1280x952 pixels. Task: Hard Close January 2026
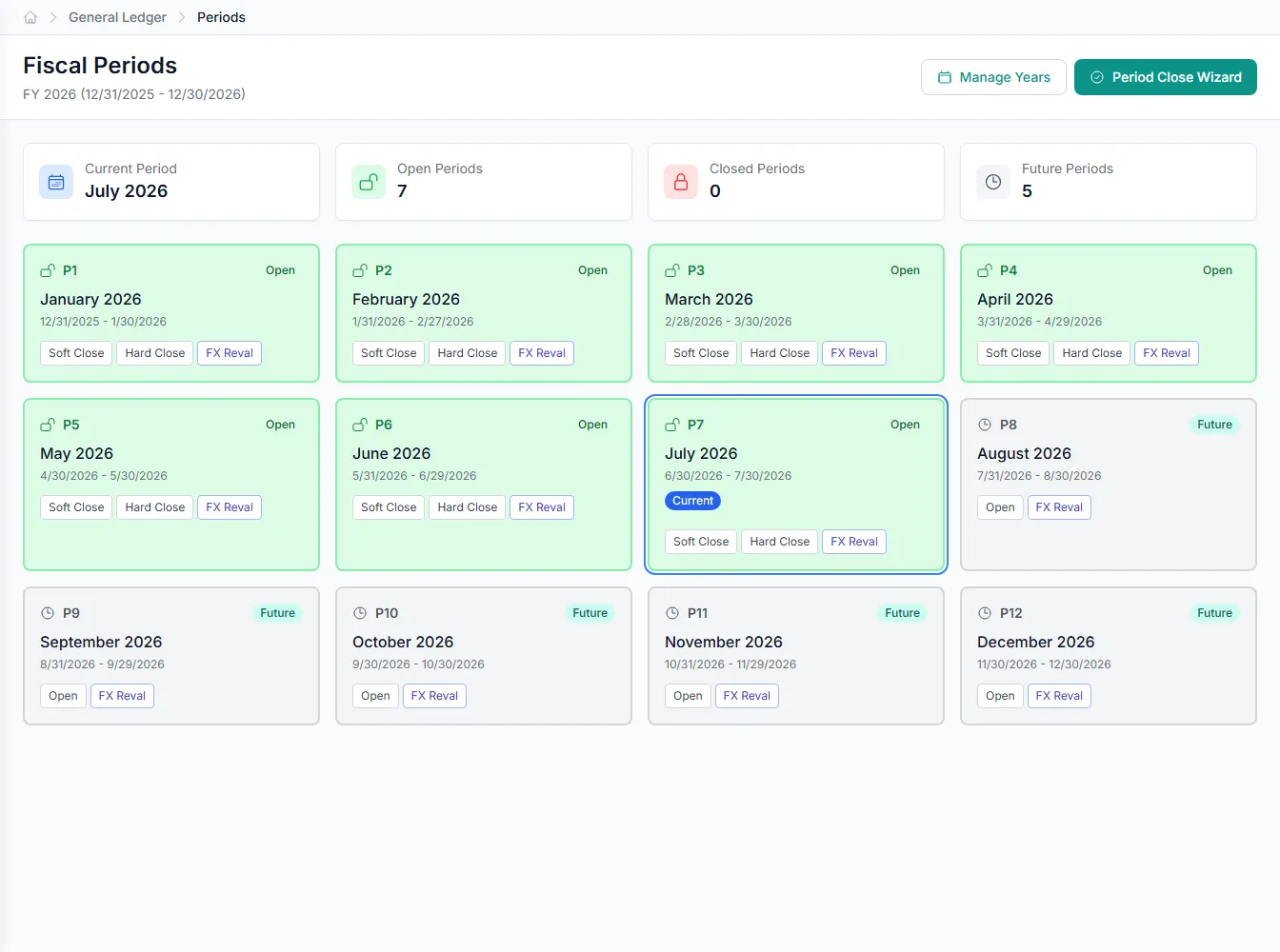(155, 353)
